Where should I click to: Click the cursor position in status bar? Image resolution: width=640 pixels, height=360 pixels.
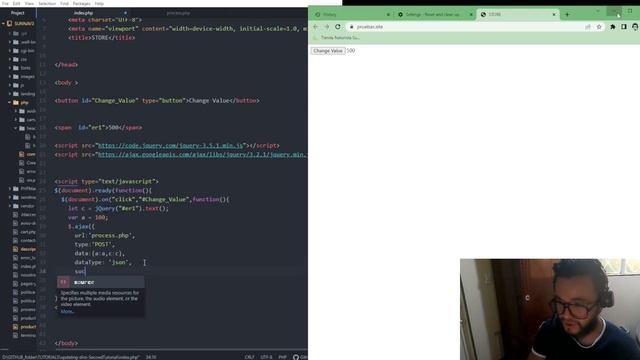151,357
